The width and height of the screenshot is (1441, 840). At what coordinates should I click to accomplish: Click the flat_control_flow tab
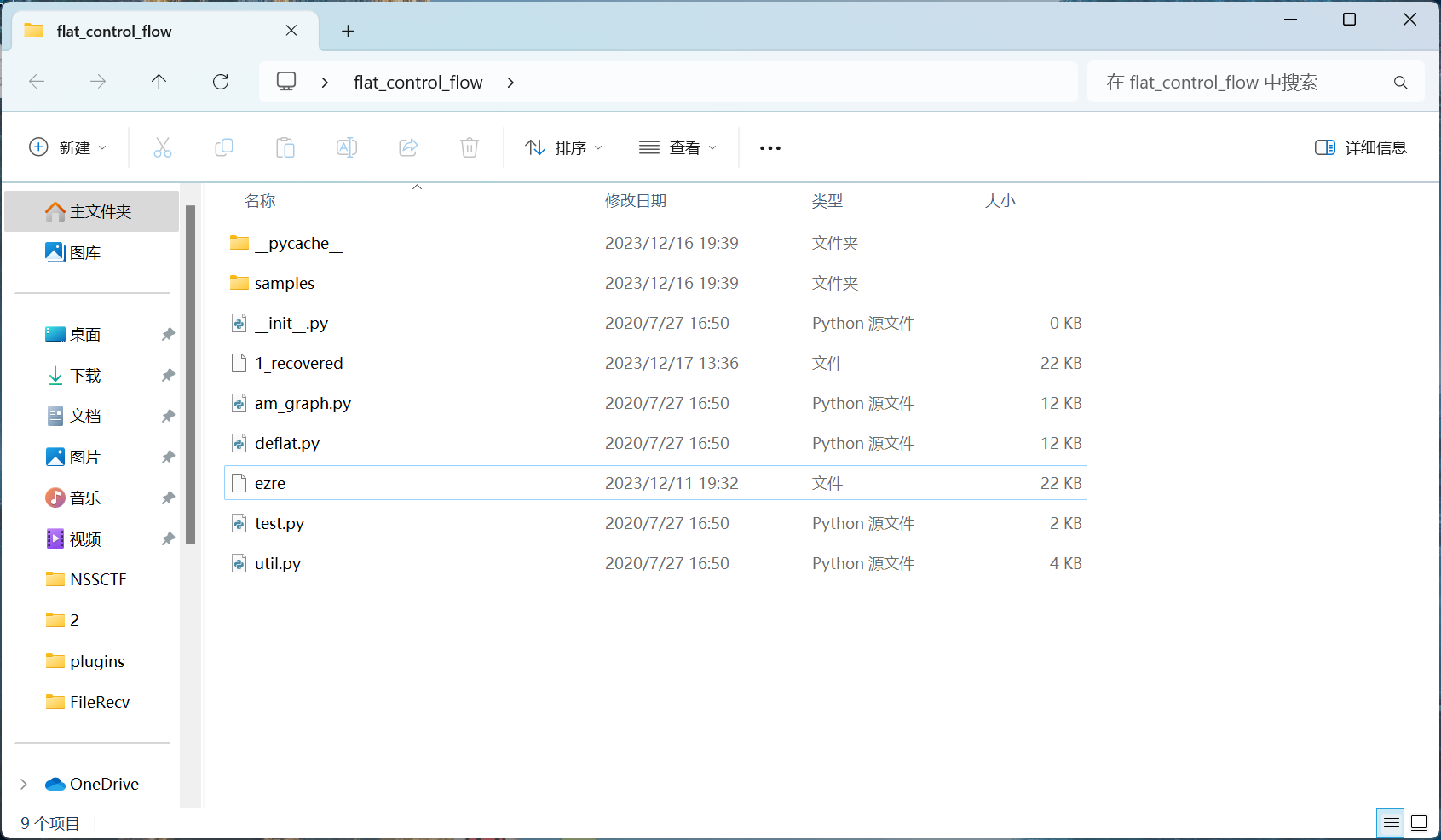click(164, 32)
